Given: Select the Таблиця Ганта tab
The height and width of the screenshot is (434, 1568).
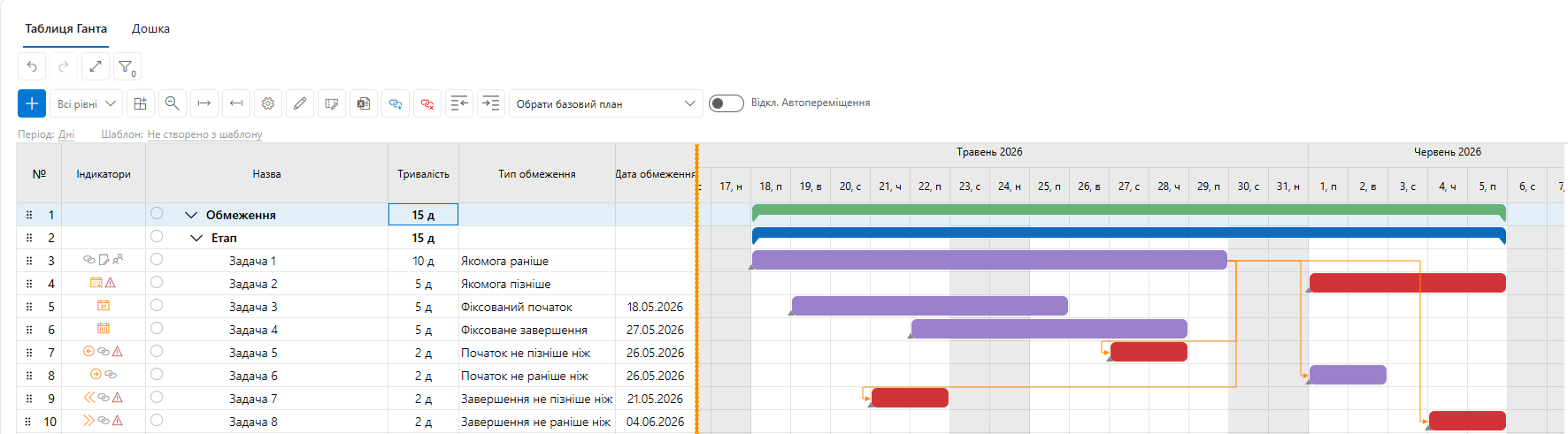Looking at the screenshot, I should (x=65, y=29).
